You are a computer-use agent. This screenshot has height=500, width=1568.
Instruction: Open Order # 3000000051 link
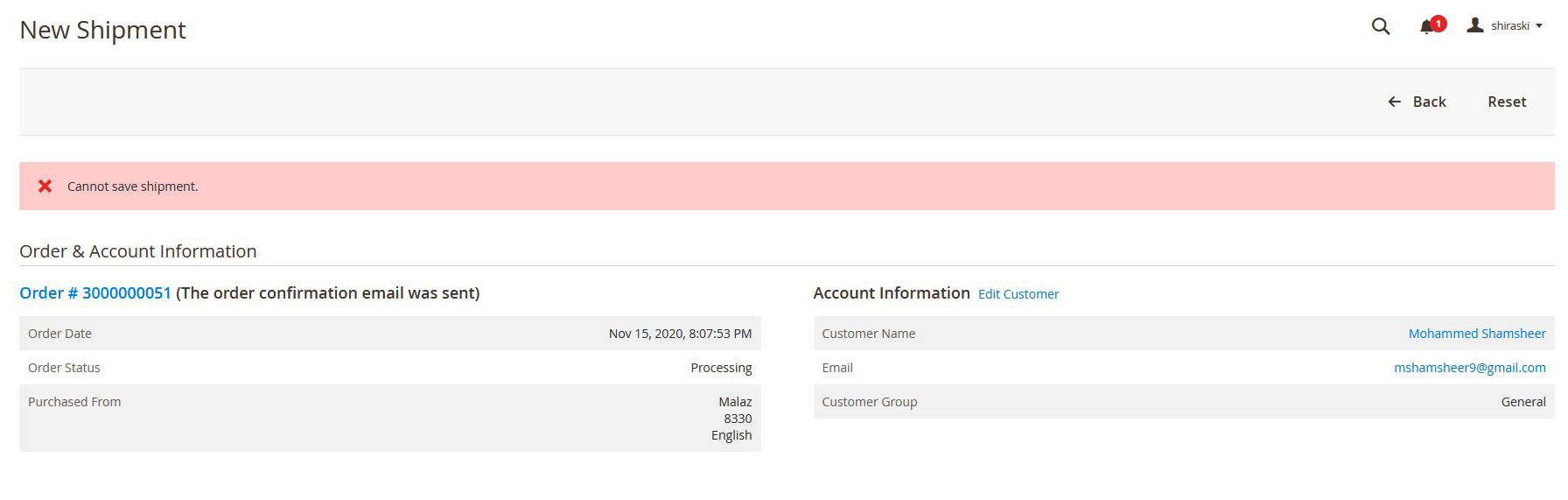click(x=95, y=293)
